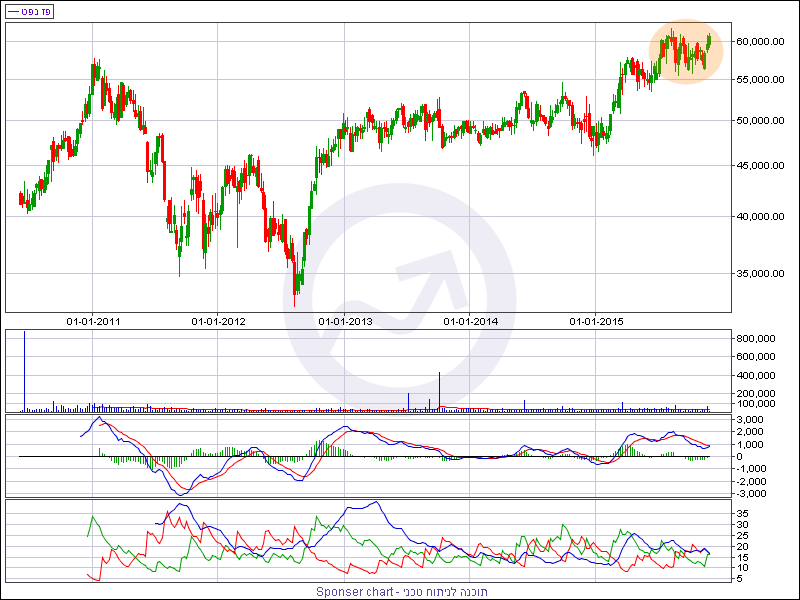
Task: Click the 01-01-2011 date label
Action: pos(93,321)
